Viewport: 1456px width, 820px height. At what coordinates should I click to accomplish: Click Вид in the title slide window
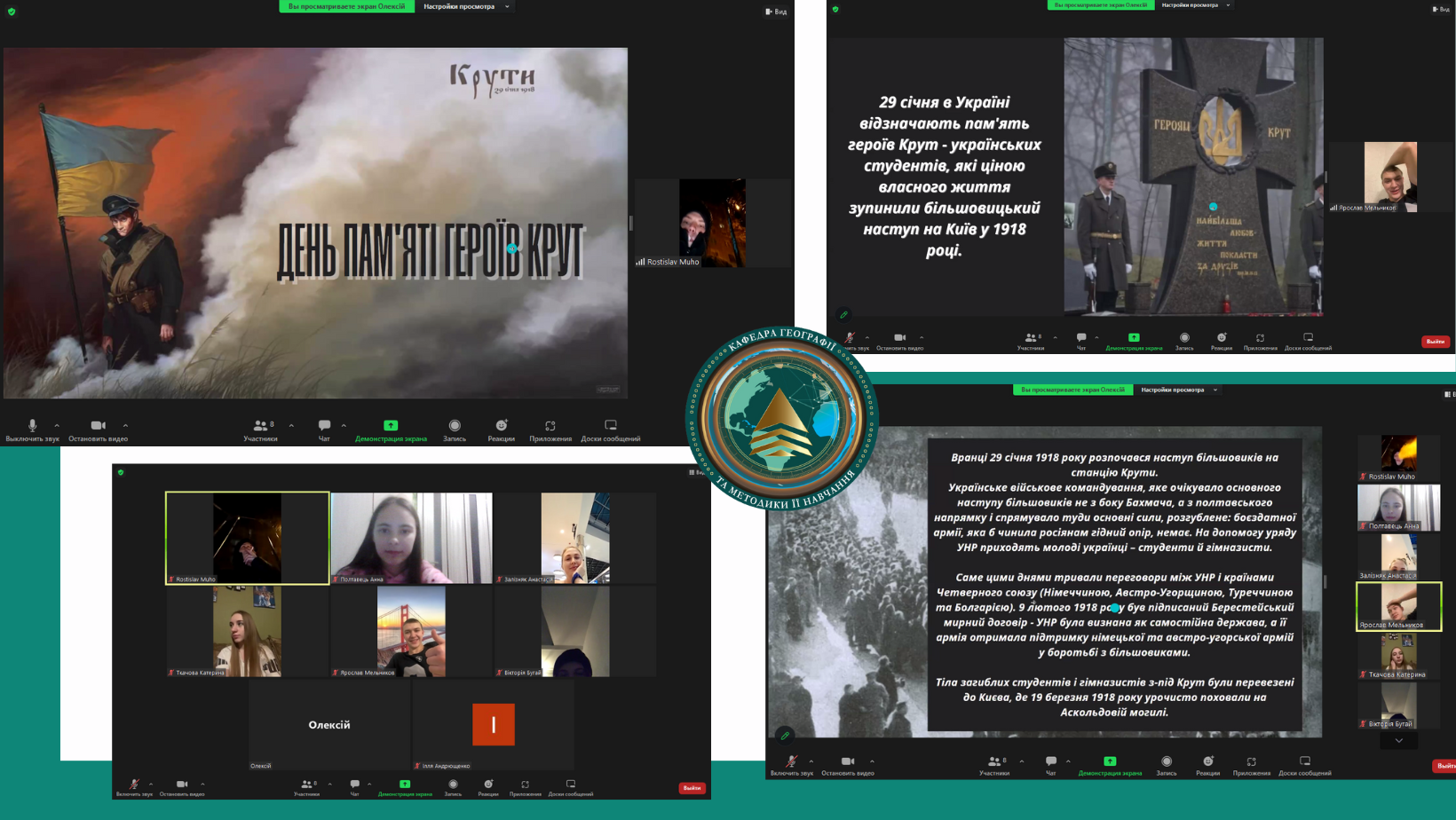(x=776, y=12)
